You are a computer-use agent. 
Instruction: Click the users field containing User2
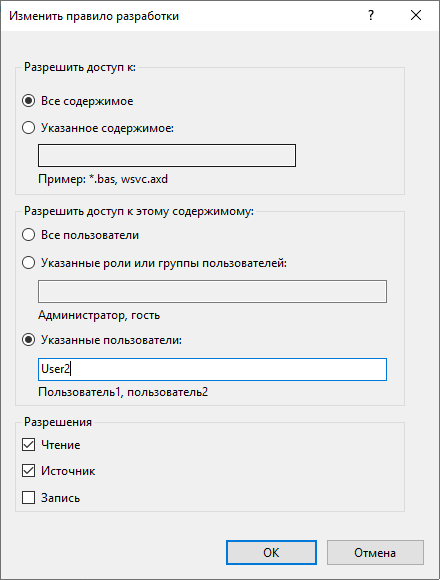[x=212, y=369]
